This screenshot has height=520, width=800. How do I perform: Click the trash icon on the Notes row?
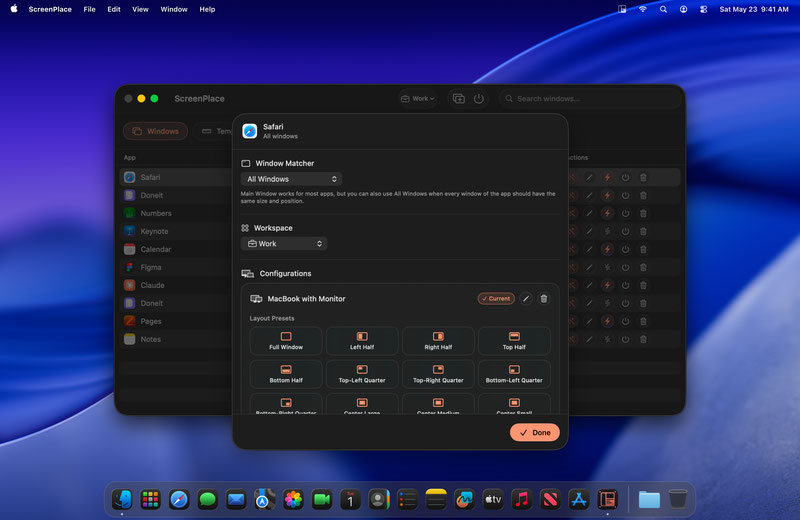click(643, 339)
